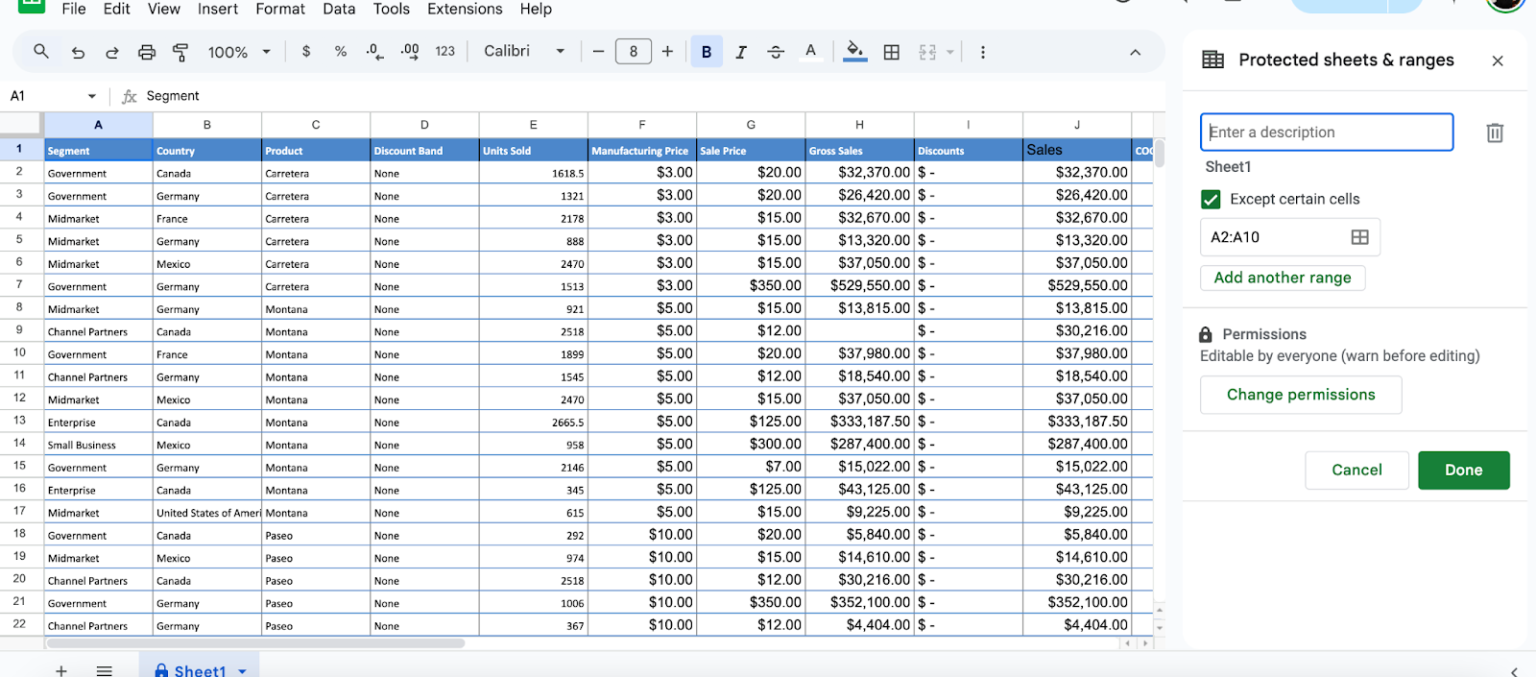The height and width of the screenshot is (677, 1536).
Task: Toggle italic formatting
Action: (741, 51)
